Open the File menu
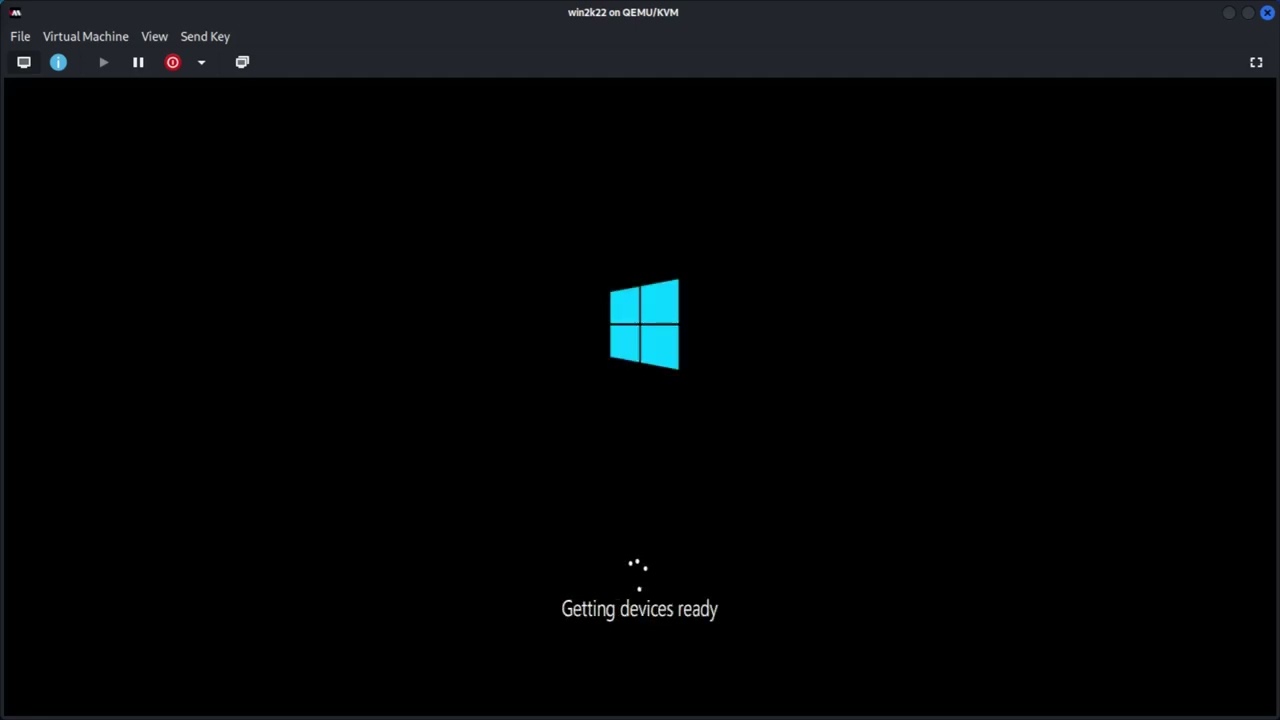Screen dimensions: 1280x720 pos(20,36)
